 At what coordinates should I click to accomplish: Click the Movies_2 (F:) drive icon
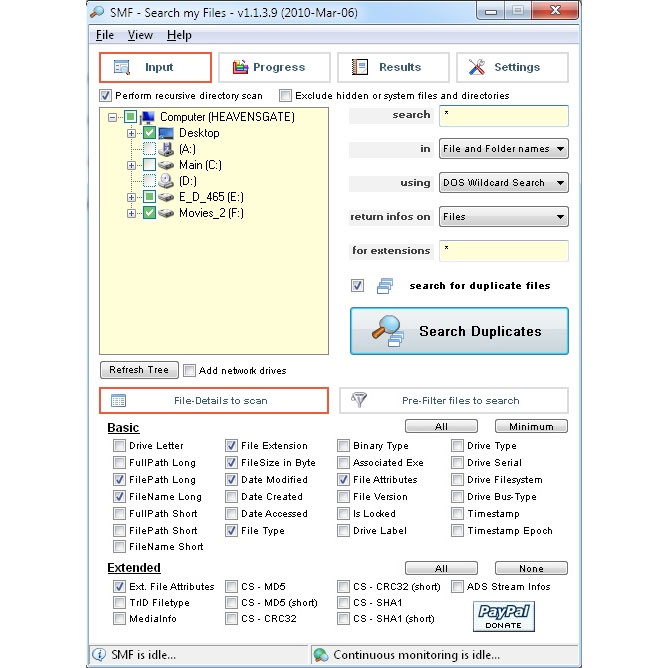click(x=167, y=213)
